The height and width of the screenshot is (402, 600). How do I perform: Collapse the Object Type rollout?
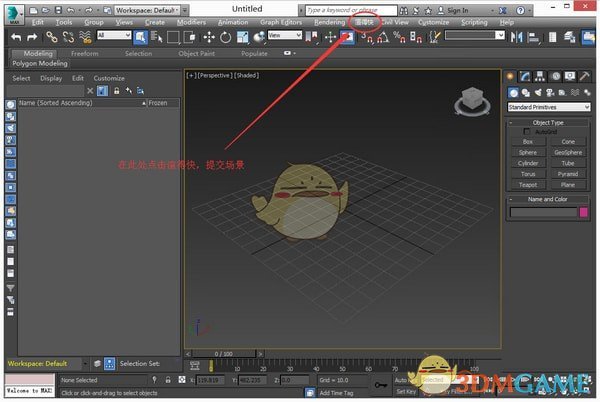(548, 121)
